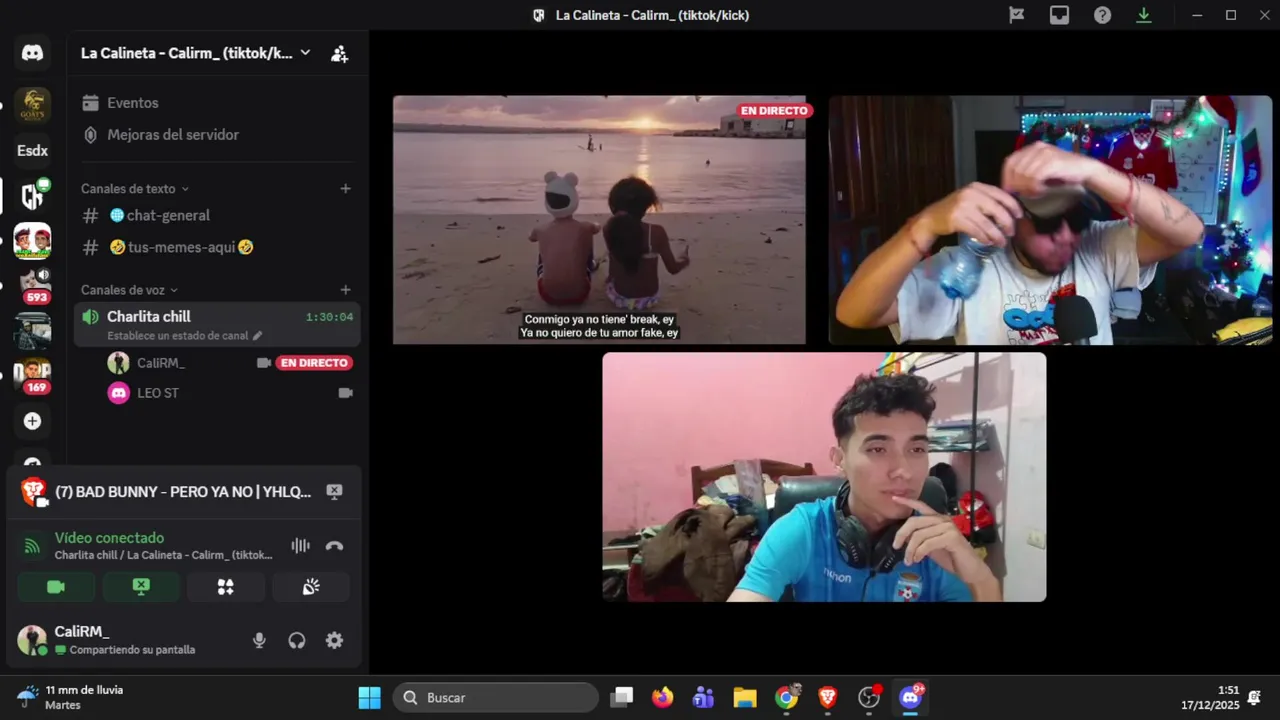Stop streaming BAD BUNNY screen share

334,492
